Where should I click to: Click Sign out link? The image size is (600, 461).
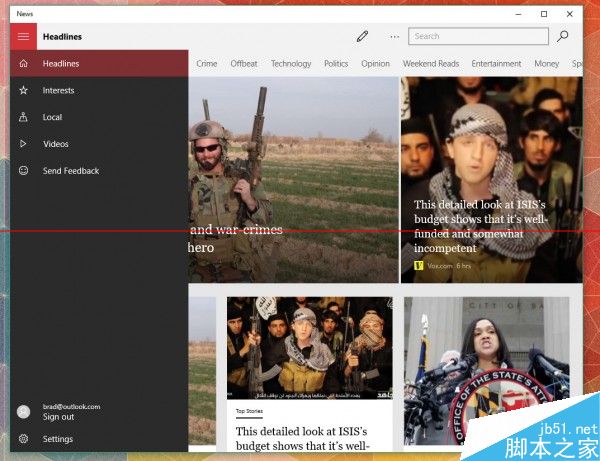pos(58,417)
